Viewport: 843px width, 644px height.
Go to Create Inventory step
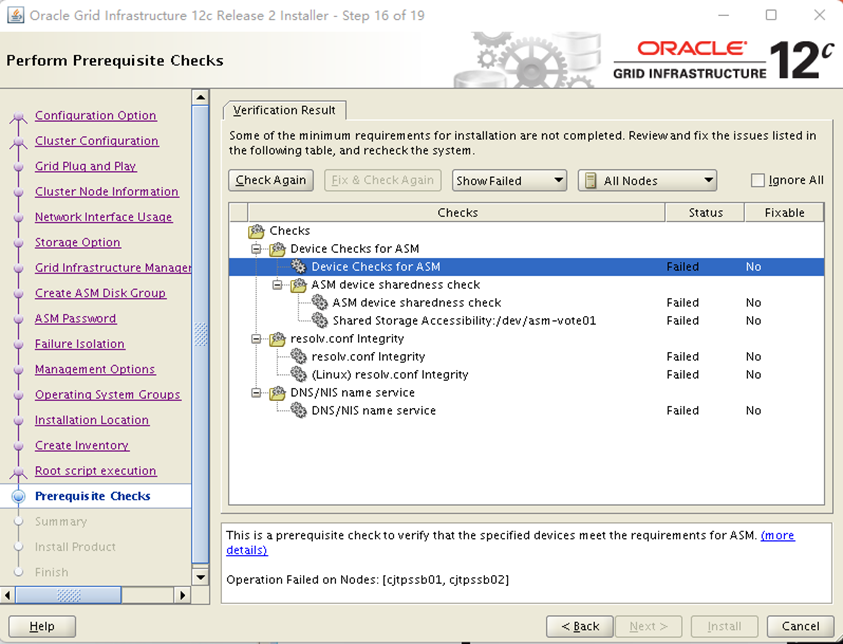pyautogui.click(x=82, y=445)
